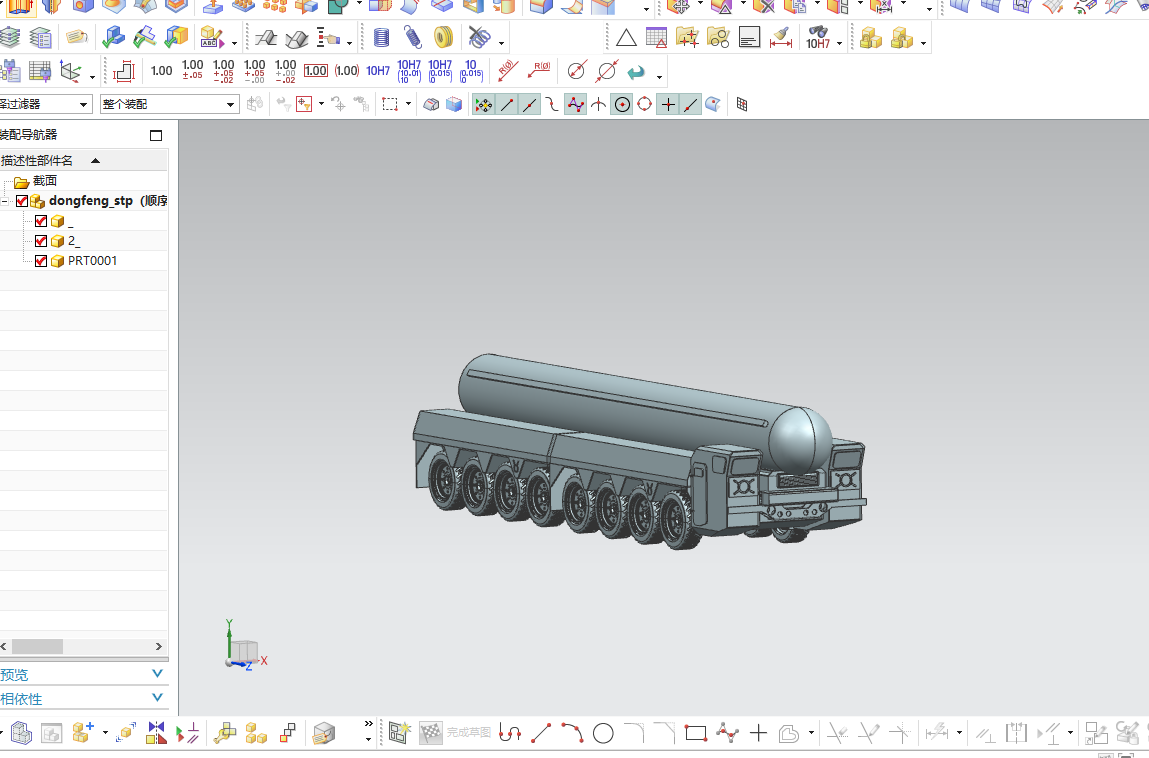This screenshot has width=1149, height=758.
Task: Click the triangle datum icon in toolbar
Action: [x=626, y=39]
